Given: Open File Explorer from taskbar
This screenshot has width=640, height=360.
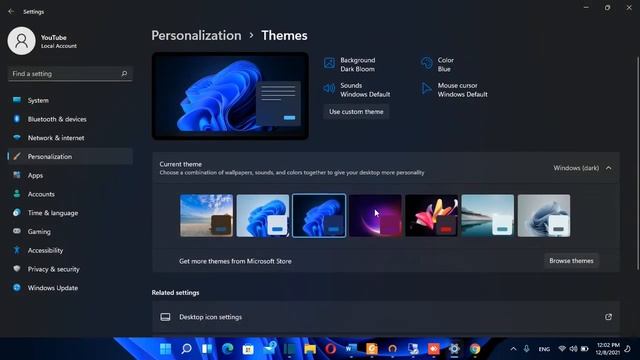Looking at the screenshot, I should [x=310, y=349].
